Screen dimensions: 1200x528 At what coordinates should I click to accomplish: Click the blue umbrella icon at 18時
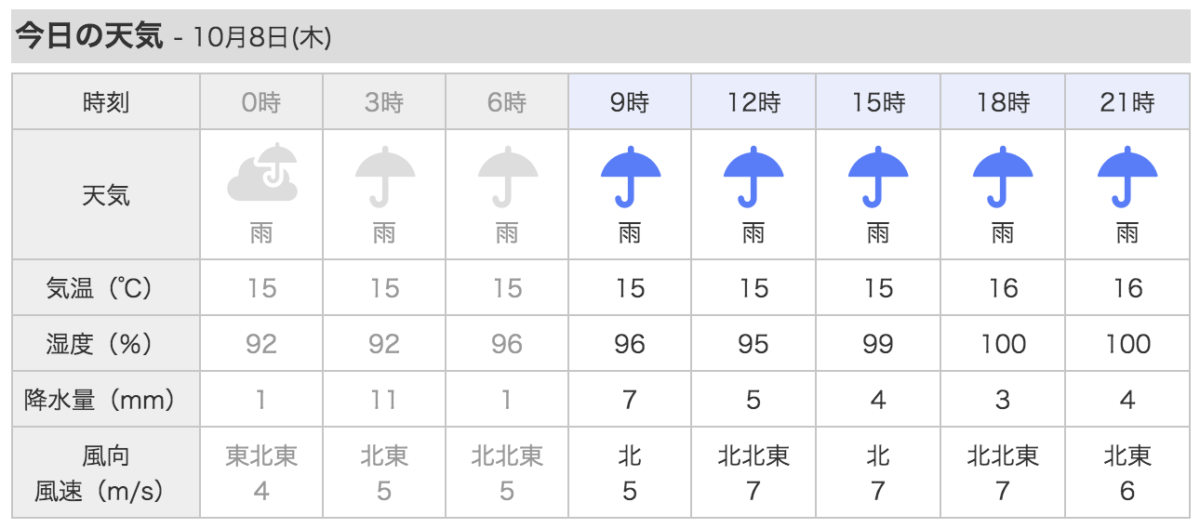pyautogui.click(x=1003, y=177)
